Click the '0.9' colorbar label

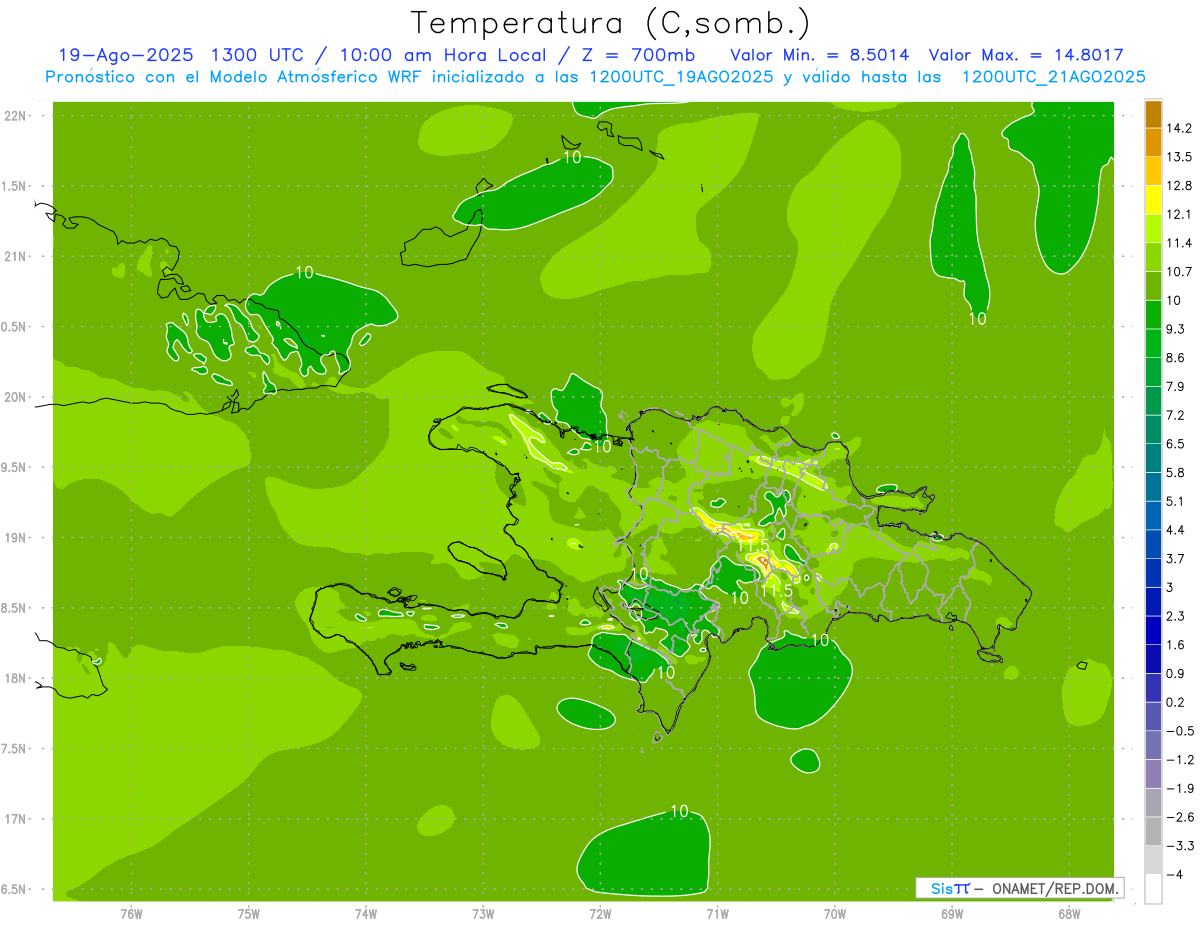click(x=1176, y=674)
